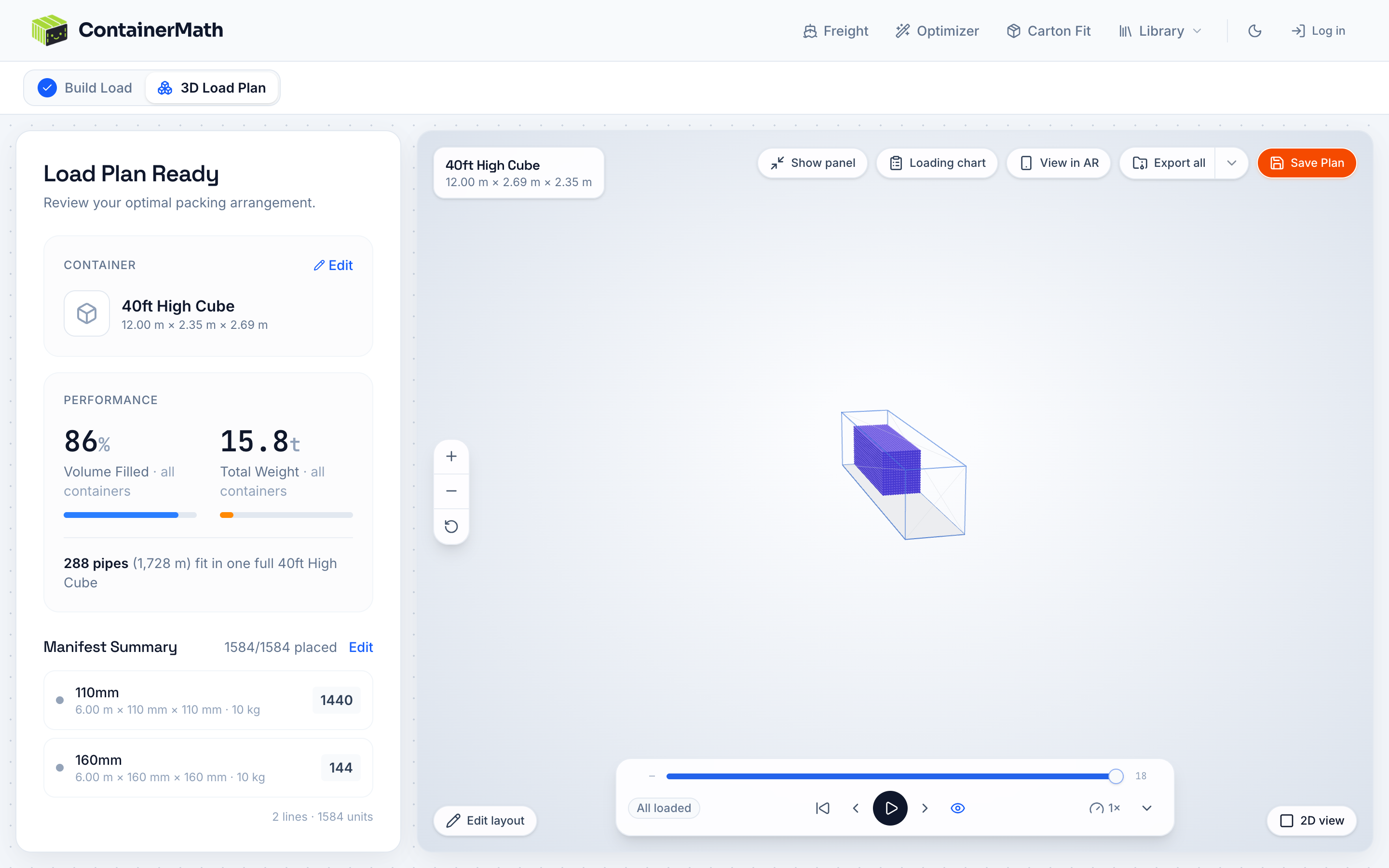
Task: Click the Show panel button
Action: [x=812, y=163]
